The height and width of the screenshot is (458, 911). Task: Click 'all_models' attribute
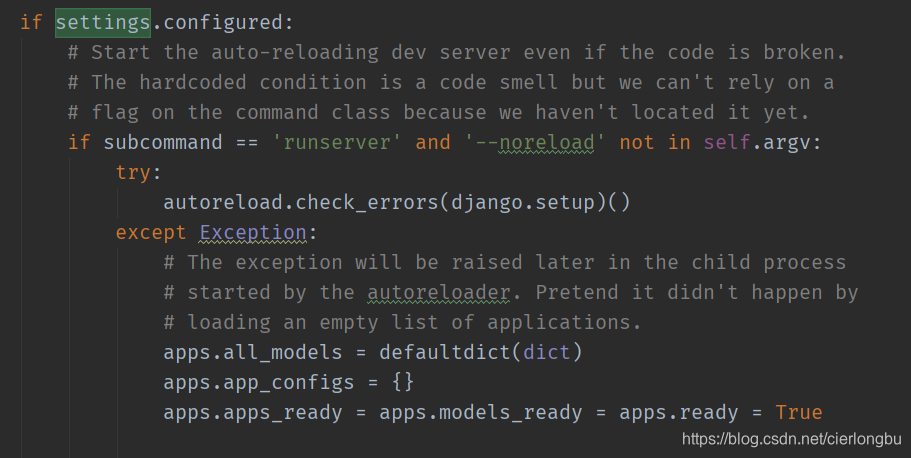284,352
